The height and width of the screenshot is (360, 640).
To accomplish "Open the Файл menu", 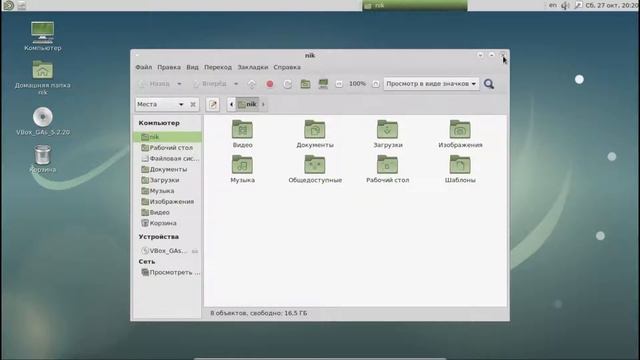I will pyautogui.click(x=144, y=67).
